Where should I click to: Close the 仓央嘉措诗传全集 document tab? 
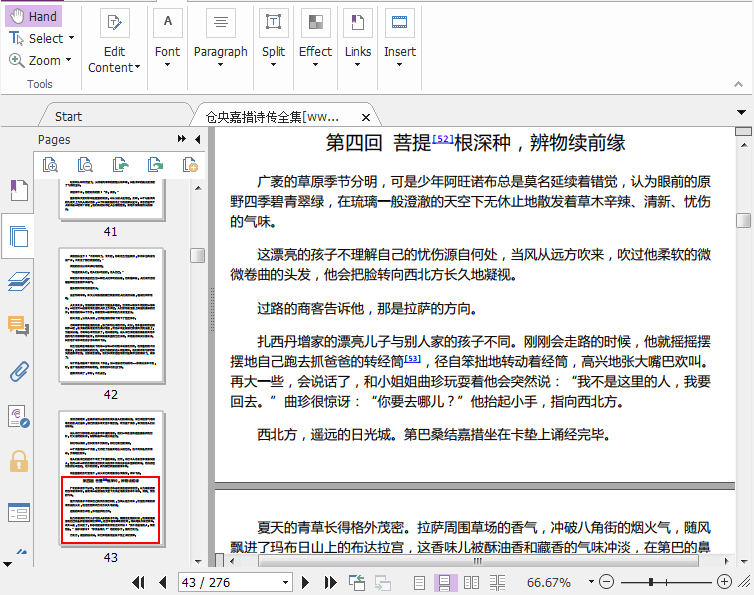(367, 116)
